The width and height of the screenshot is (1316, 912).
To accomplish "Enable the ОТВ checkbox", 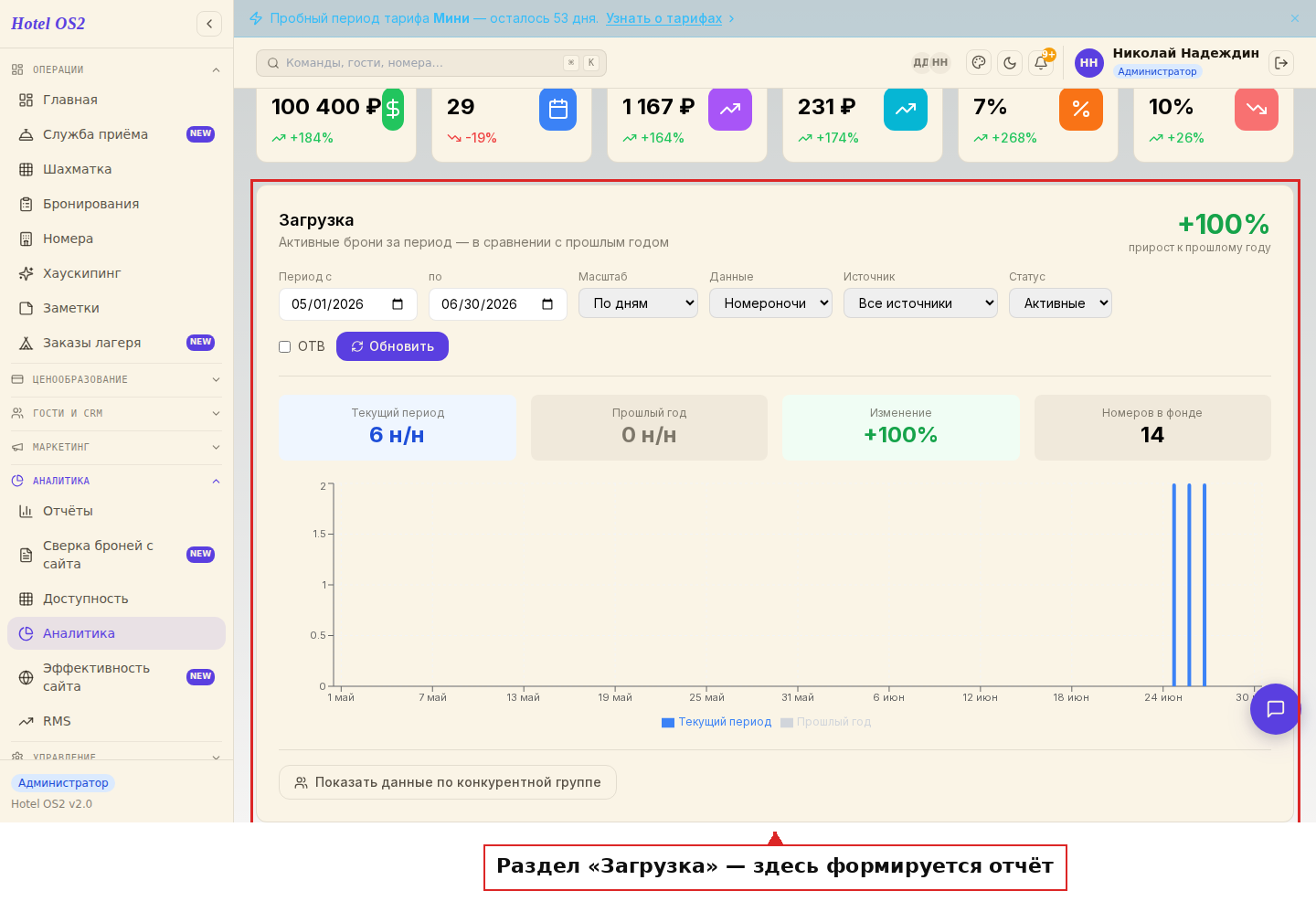I will pyautogui.click(x=285, y=346).
